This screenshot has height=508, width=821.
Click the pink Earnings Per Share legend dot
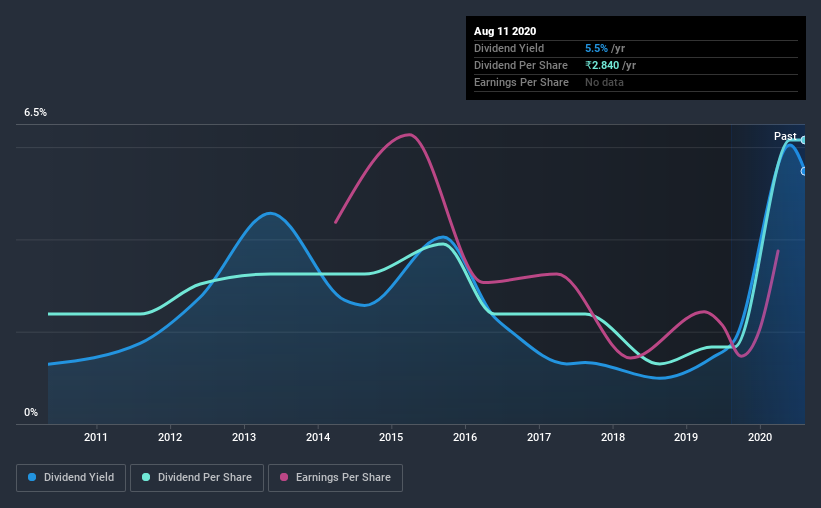(x=284, y=477)
